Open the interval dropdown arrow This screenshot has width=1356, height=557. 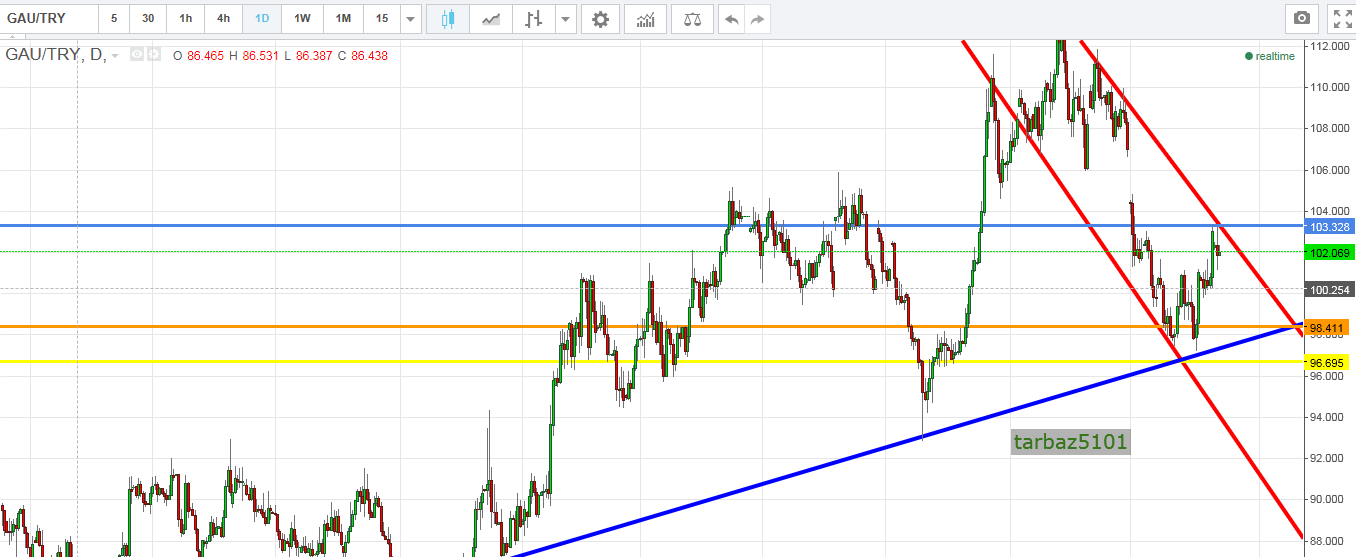(x=411, y=18)
